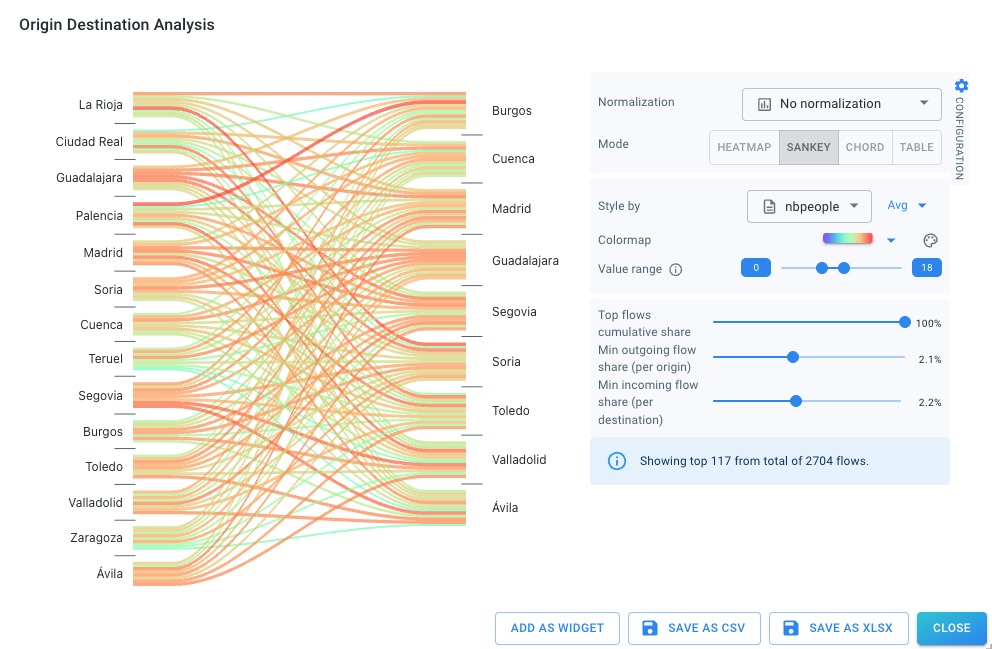Expand the Avg aggregation dropdown

[x=907, y=206]
